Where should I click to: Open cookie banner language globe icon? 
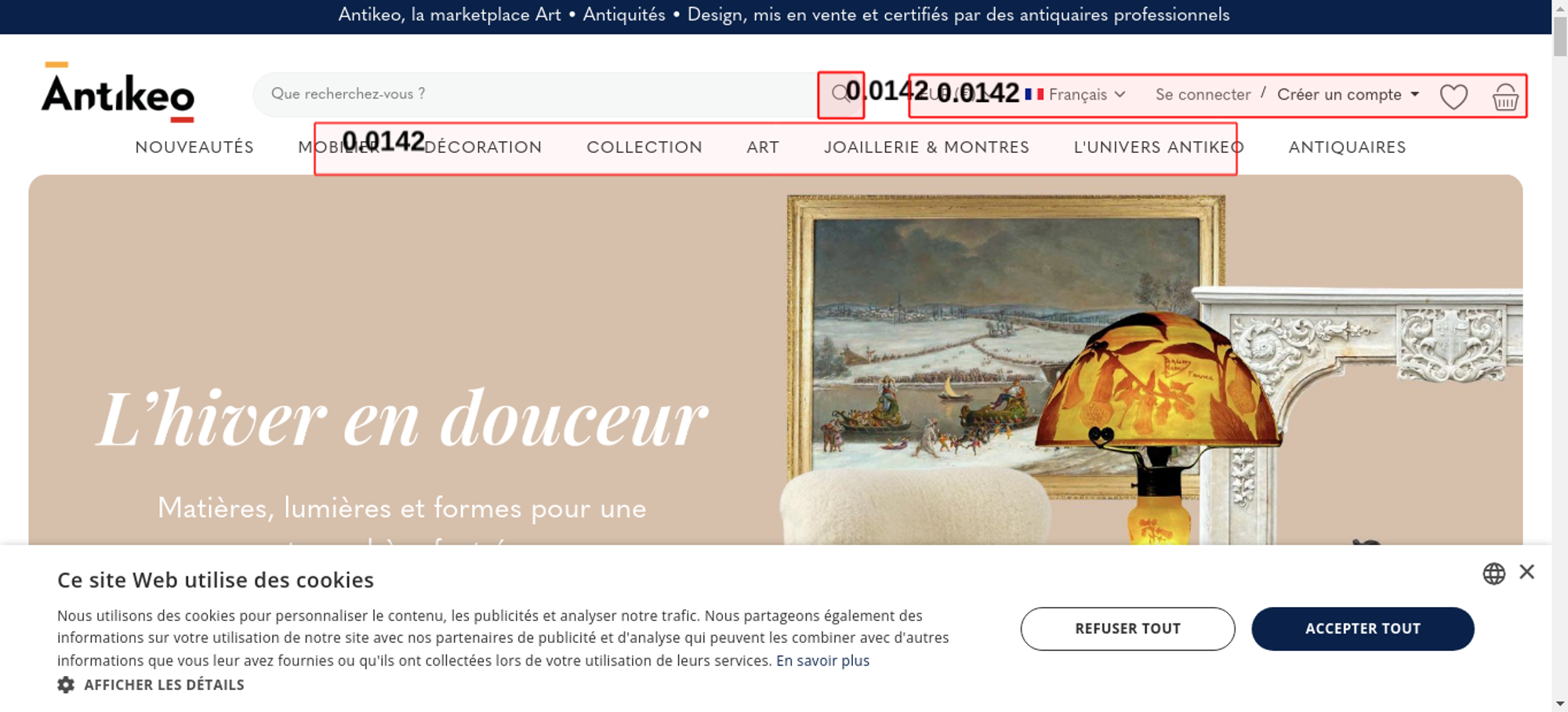point(1494,573)
